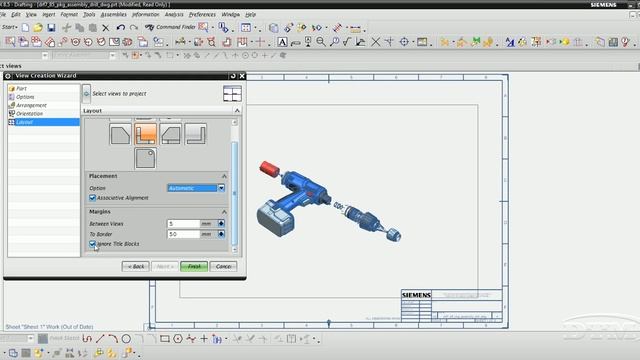Select the sketch Arc tool
The height and width of the screenshot is (360, 640).
(113, 338)
